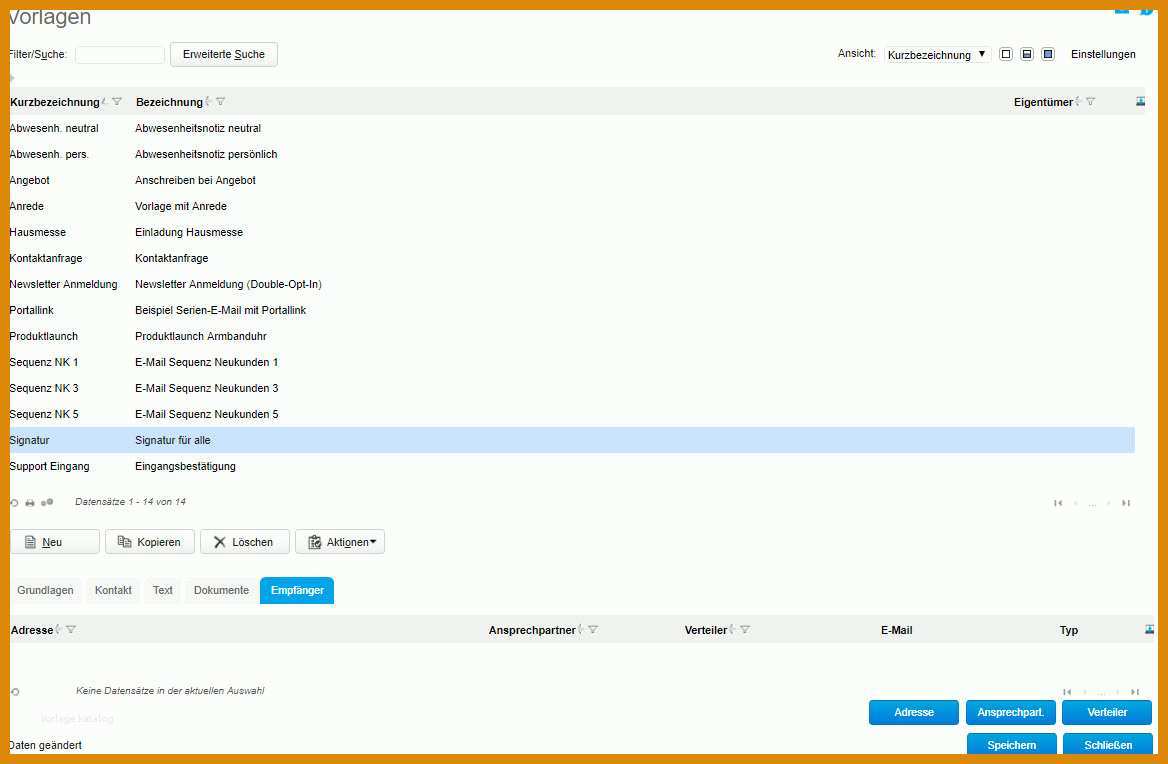The image size is (1168, 764).
Task: Click the Erweiterte Suche button
Action: click(224, 55)
